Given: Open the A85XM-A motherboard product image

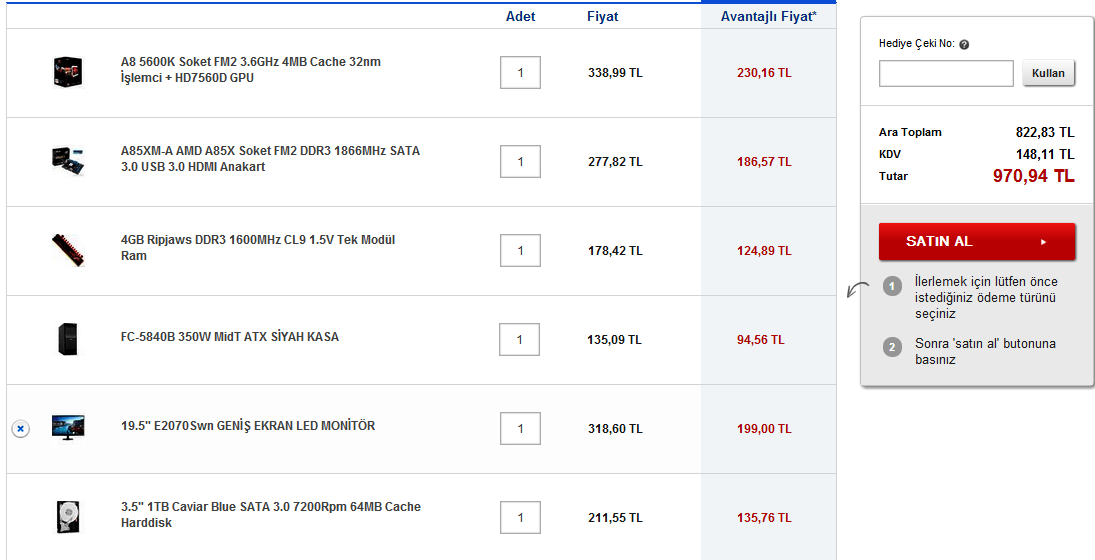Looking at the screenshot, I should [x=68, y=161].
